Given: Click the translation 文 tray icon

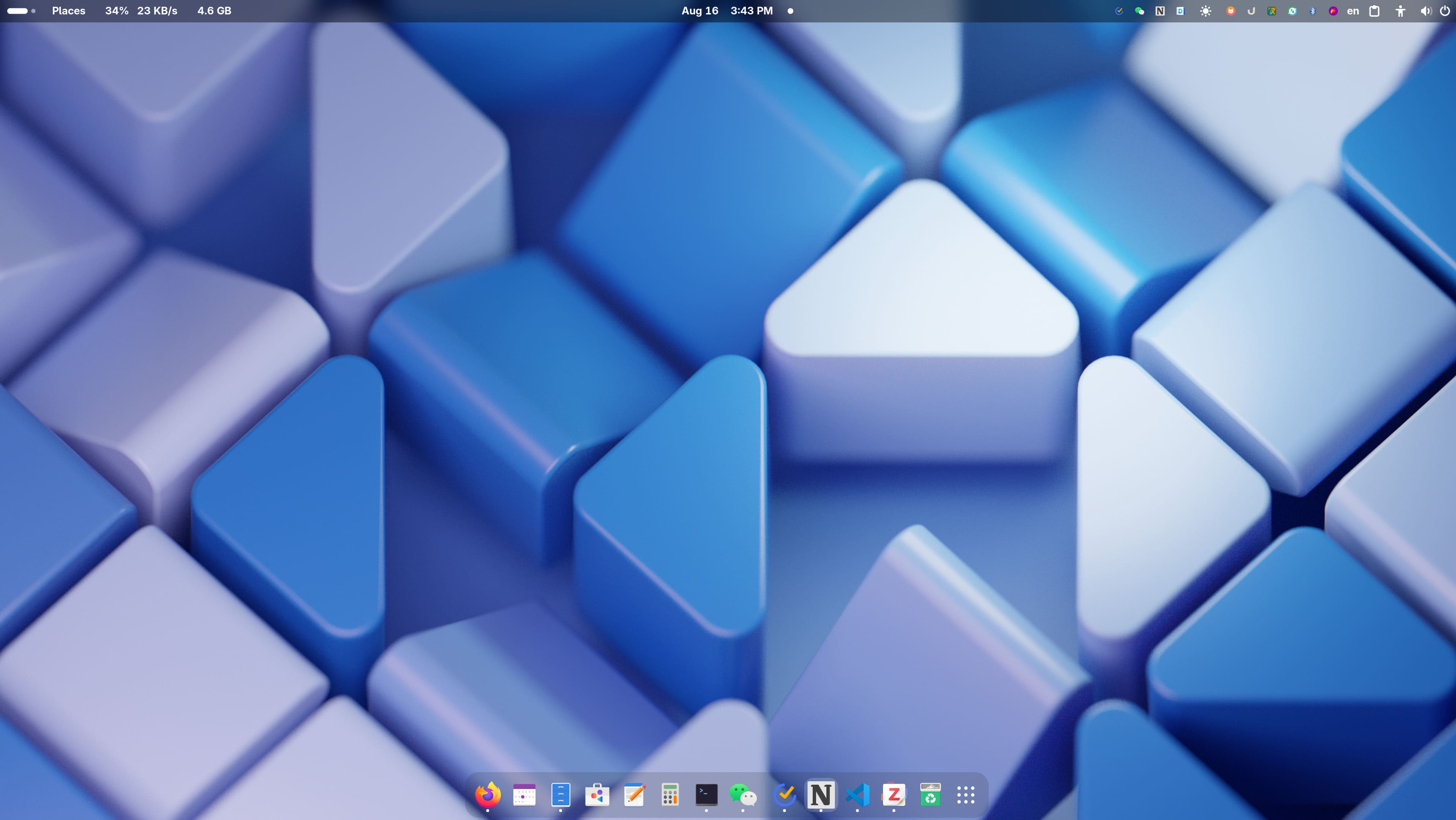Looking at the screenshot, I should pyautogui.click(x=1272, y=11).
